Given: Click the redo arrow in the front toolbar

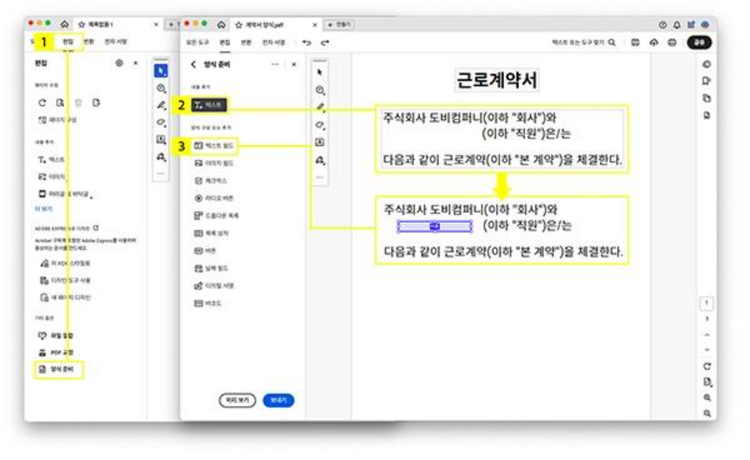Looking at the screenshot, I should (325, 43).
